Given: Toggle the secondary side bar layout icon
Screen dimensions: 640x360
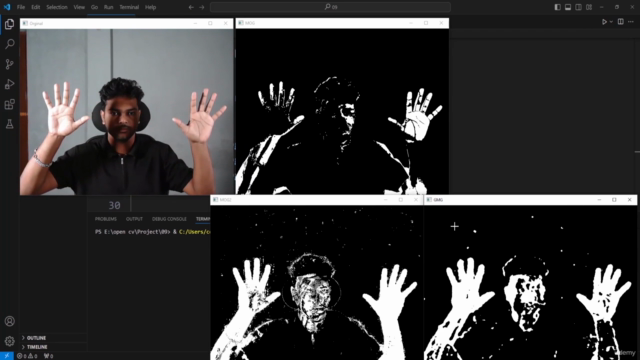Looking at the screenshot, I should [x=578, y=7].
